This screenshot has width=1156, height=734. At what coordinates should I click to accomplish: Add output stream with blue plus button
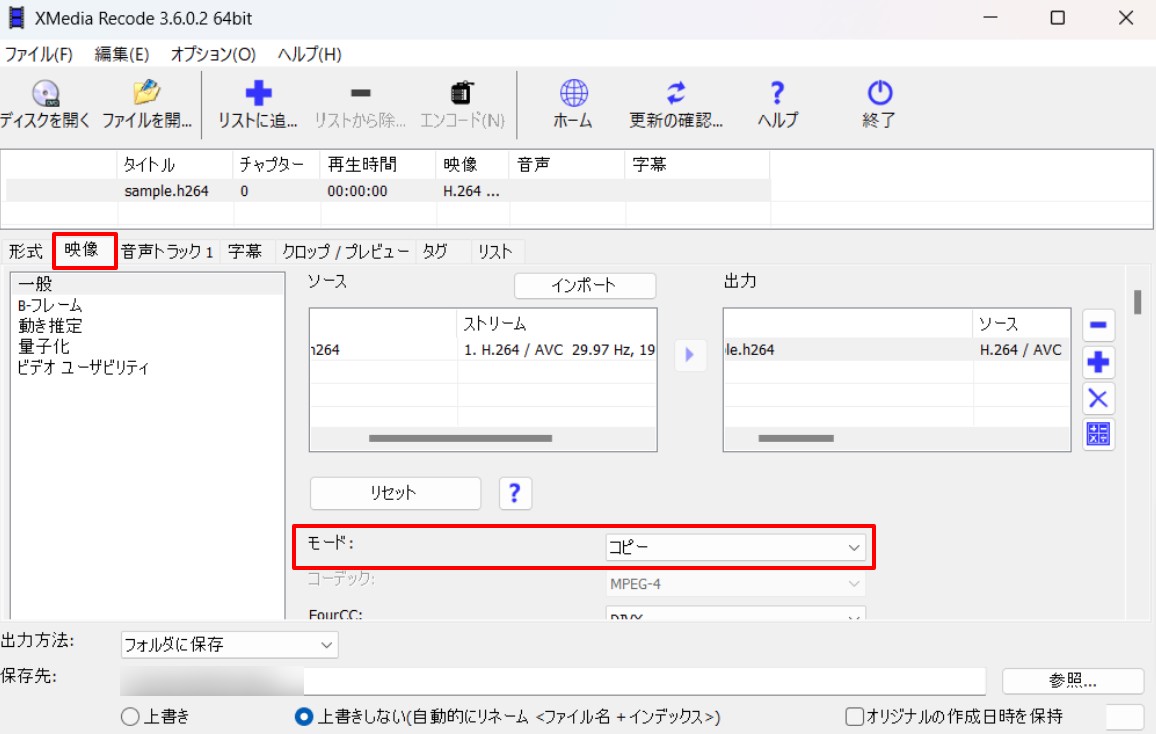[x=1098, y=362]
